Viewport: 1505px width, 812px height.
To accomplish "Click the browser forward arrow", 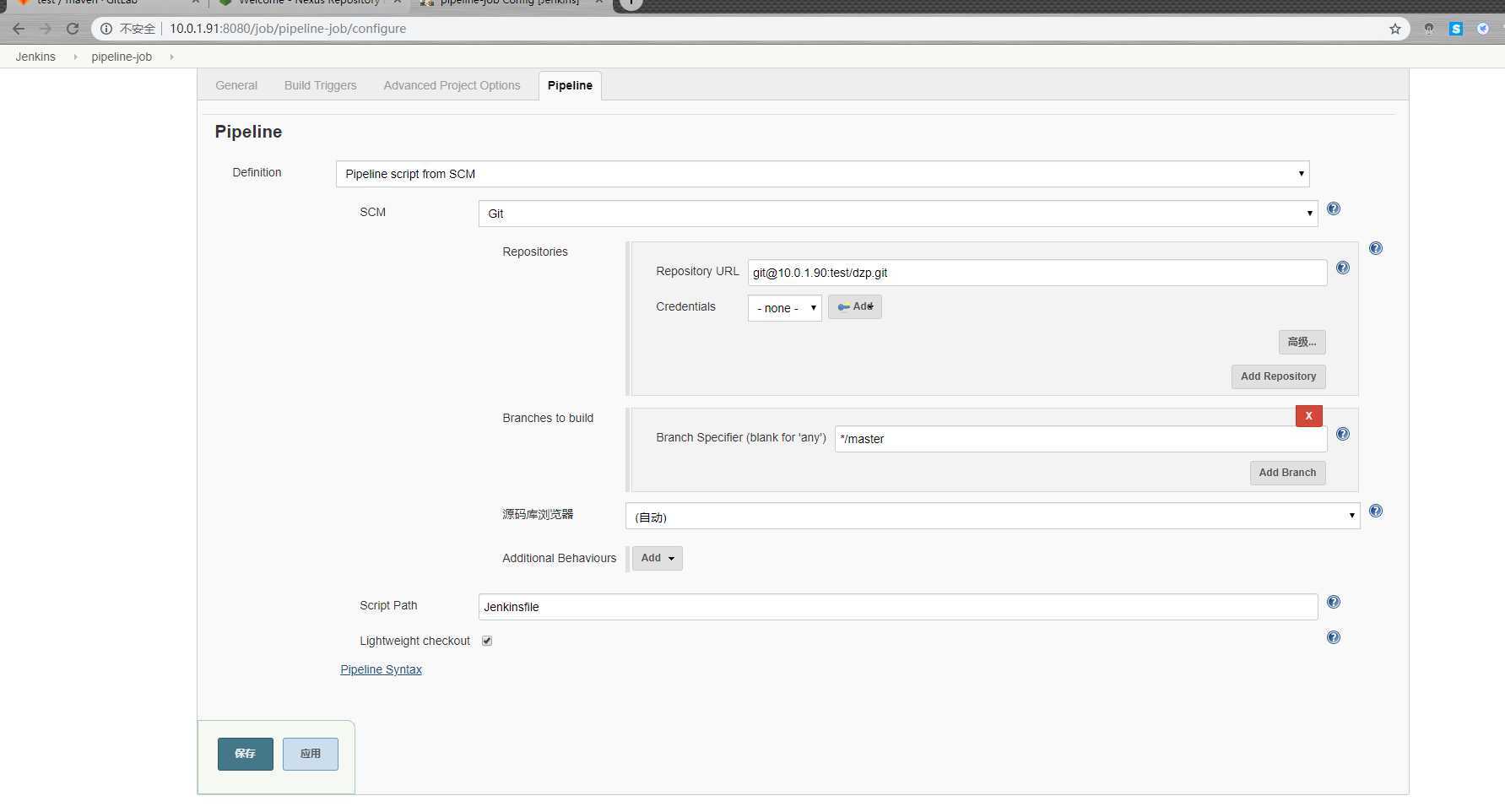I will click(46, 29).
